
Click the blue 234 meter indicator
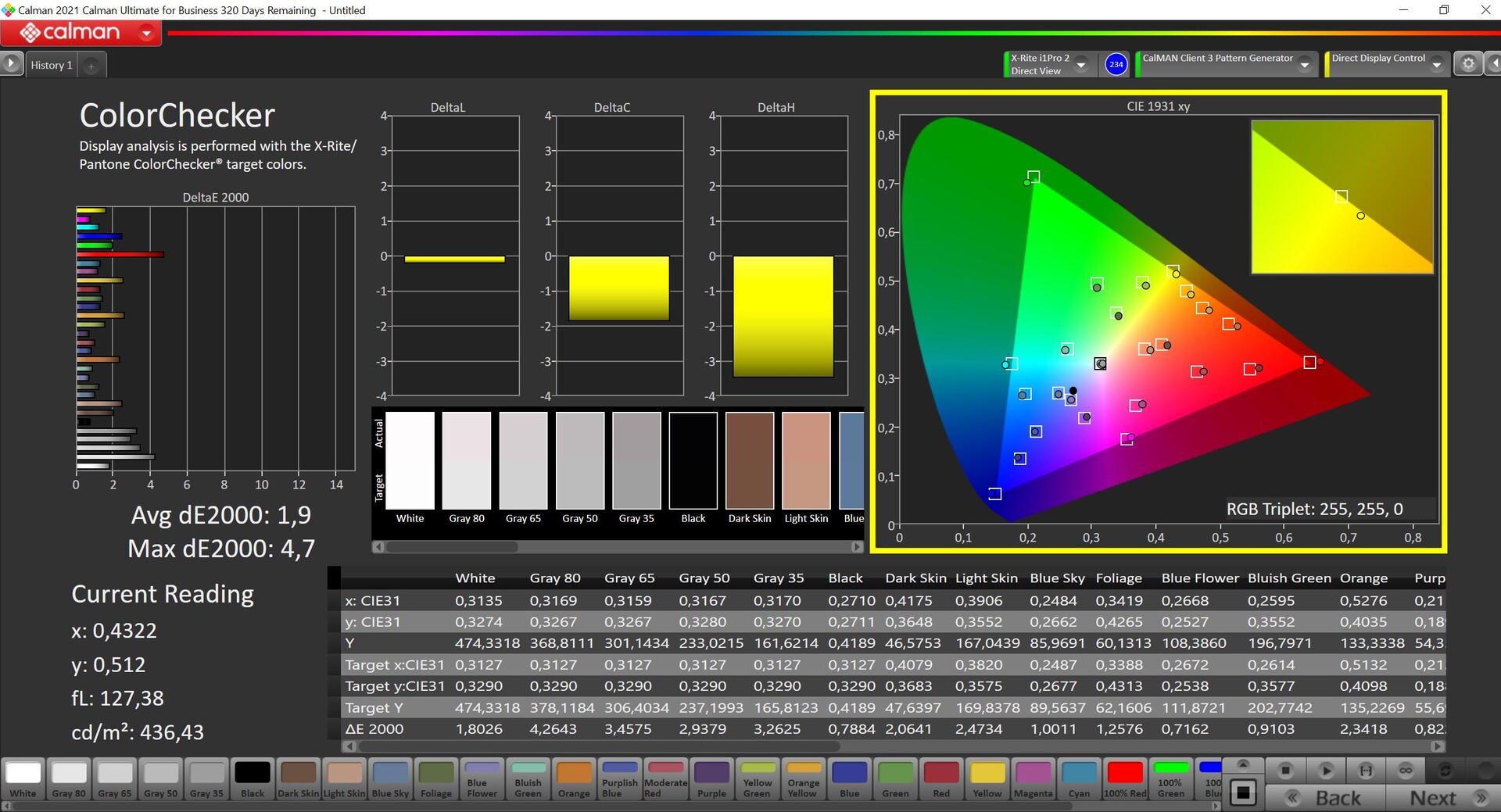tap(1116, 64)
